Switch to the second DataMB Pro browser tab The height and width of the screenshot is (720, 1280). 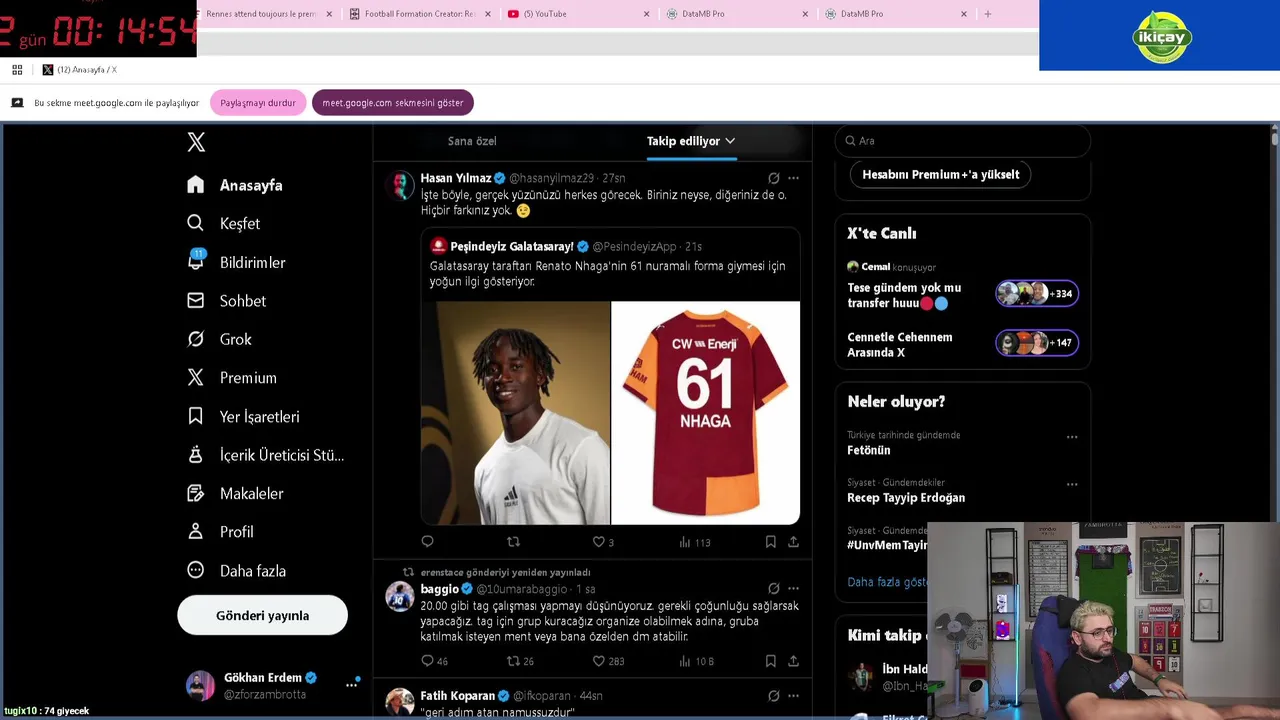[895, 14]
